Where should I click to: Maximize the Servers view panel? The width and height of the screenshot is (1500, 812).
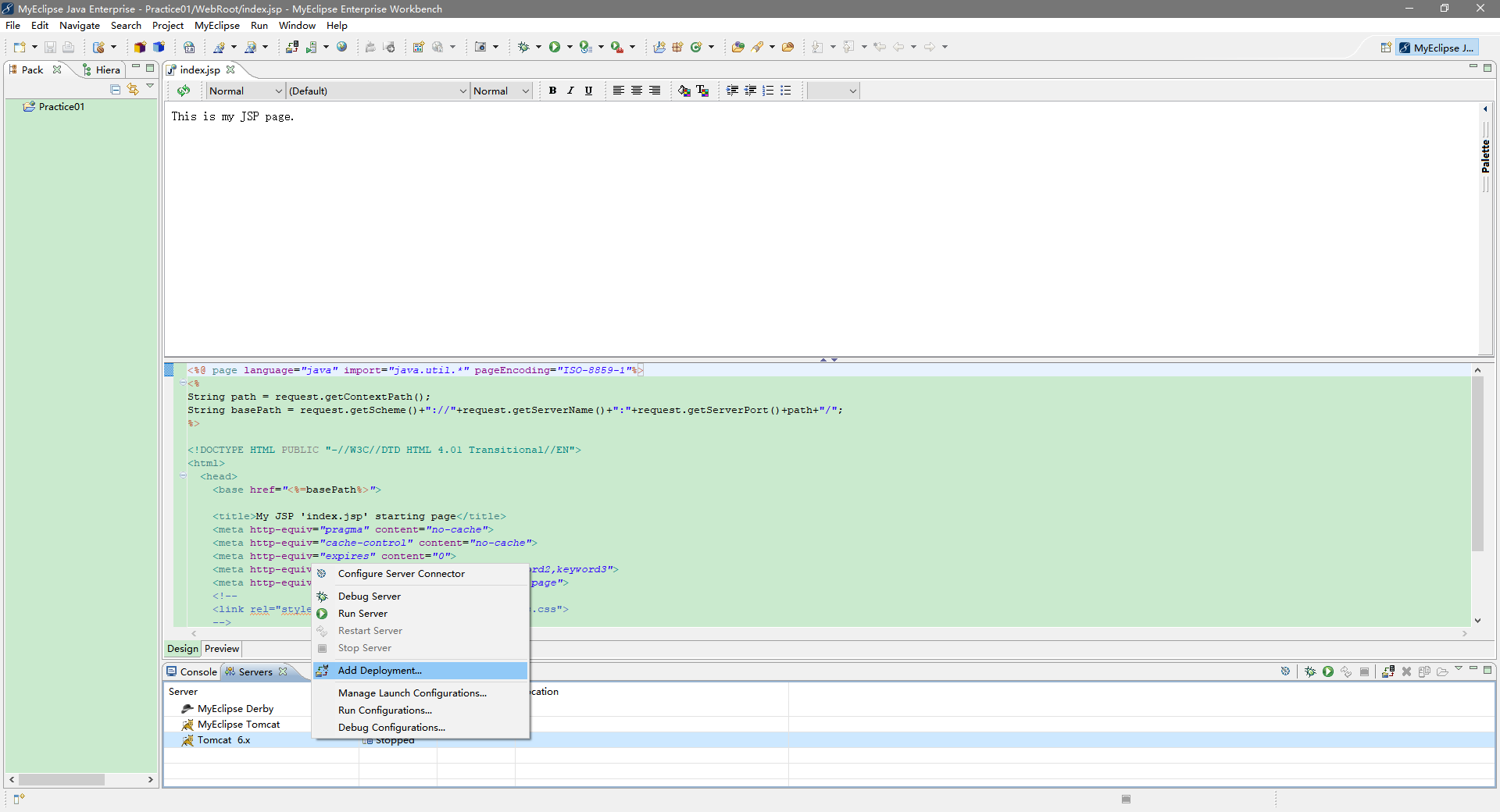tap(1487, 670)
